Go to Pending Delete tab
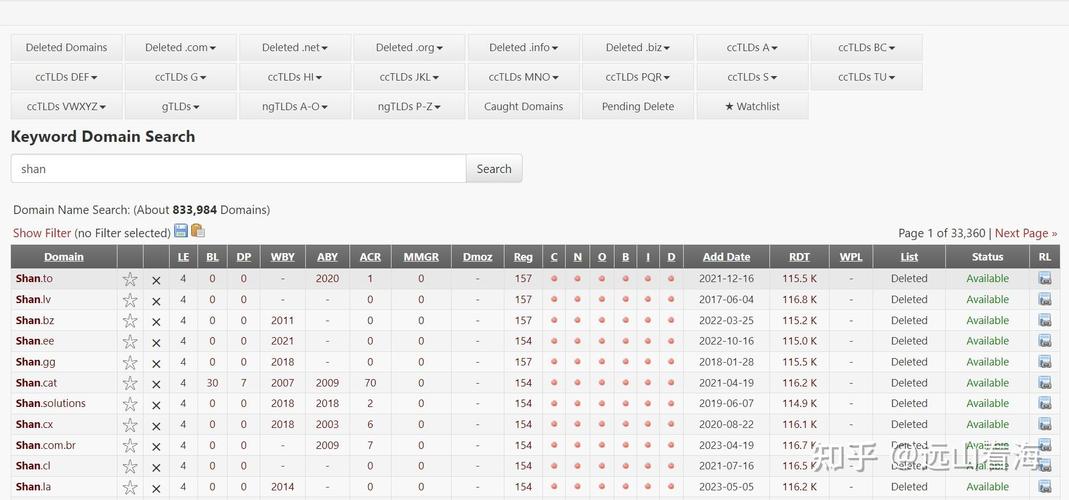 [638, 106]
